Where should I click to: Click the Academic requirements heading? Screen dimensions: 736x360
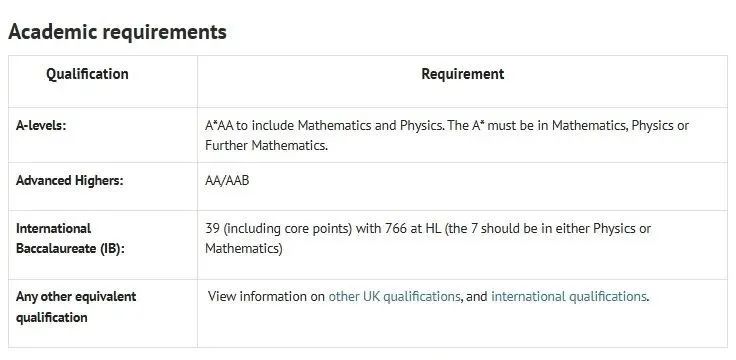(117, 32)
